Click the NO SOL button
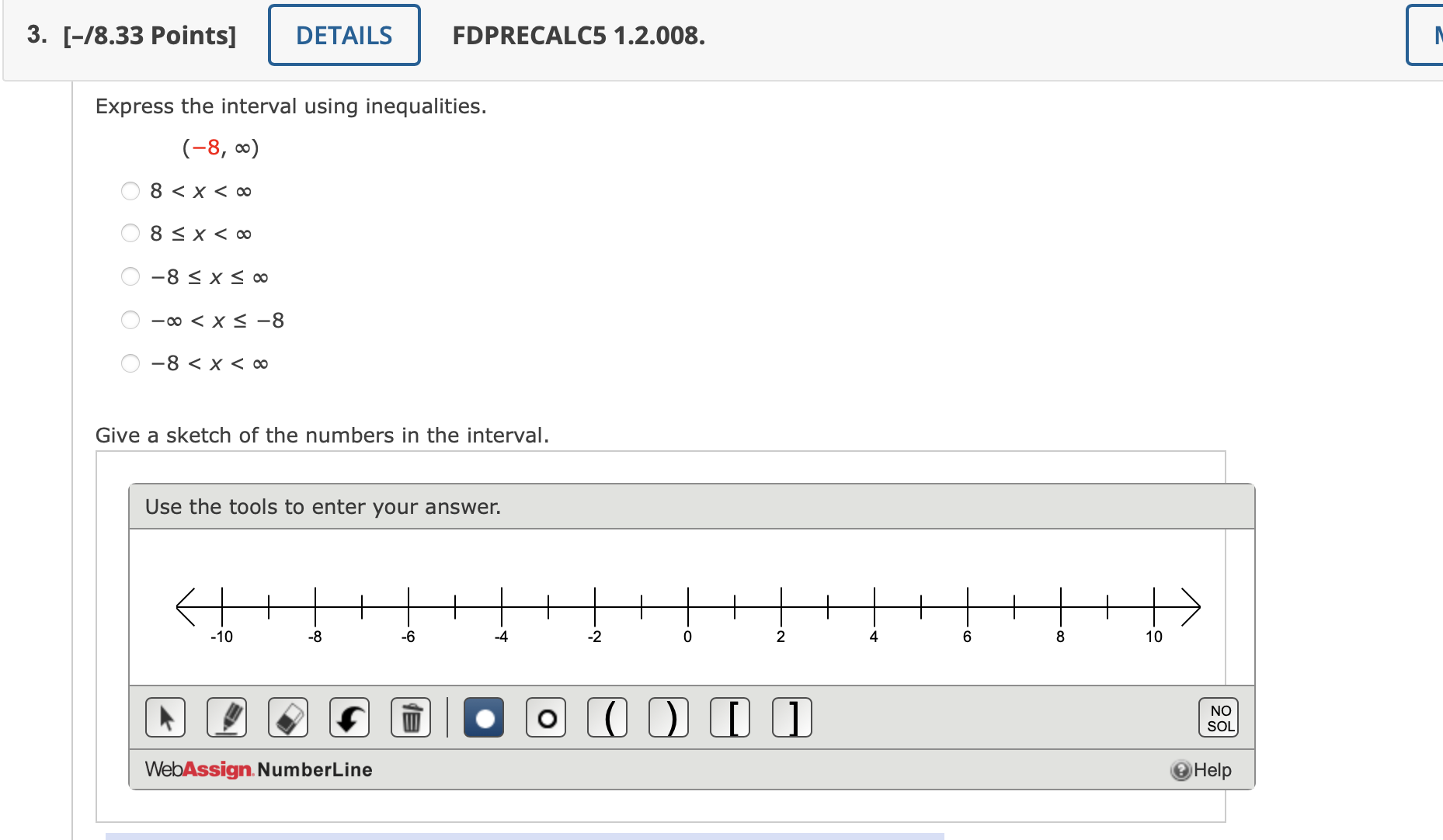 pos(1219,717)
